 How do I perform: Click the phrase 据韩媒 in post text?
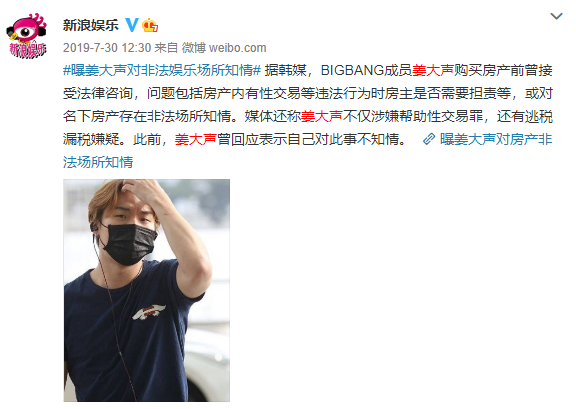coord(285,70)
